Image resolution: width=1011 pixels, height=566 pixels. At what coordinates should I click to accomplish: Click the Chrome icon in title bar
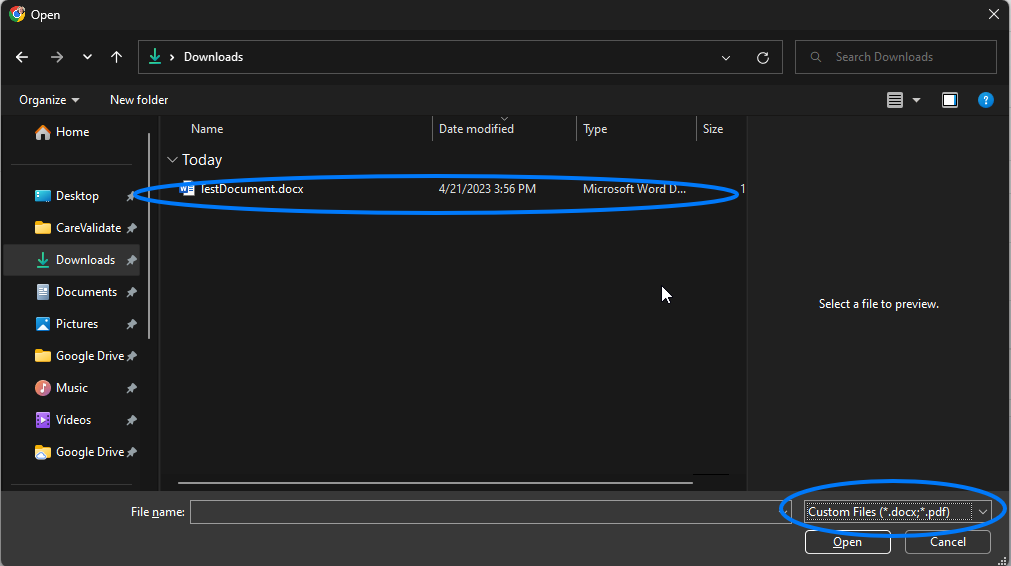tap(17, 14)
